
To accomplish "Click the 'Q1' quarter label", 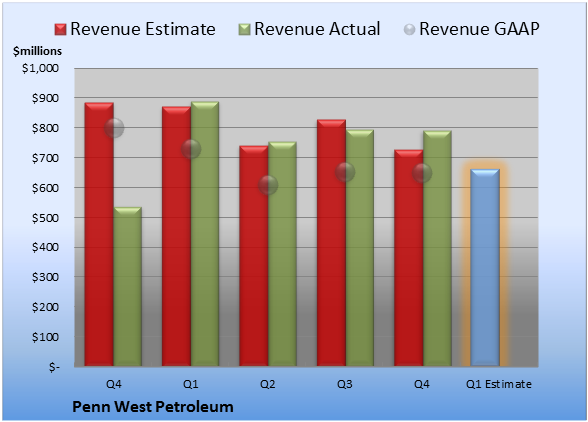I will click(190, 384).
